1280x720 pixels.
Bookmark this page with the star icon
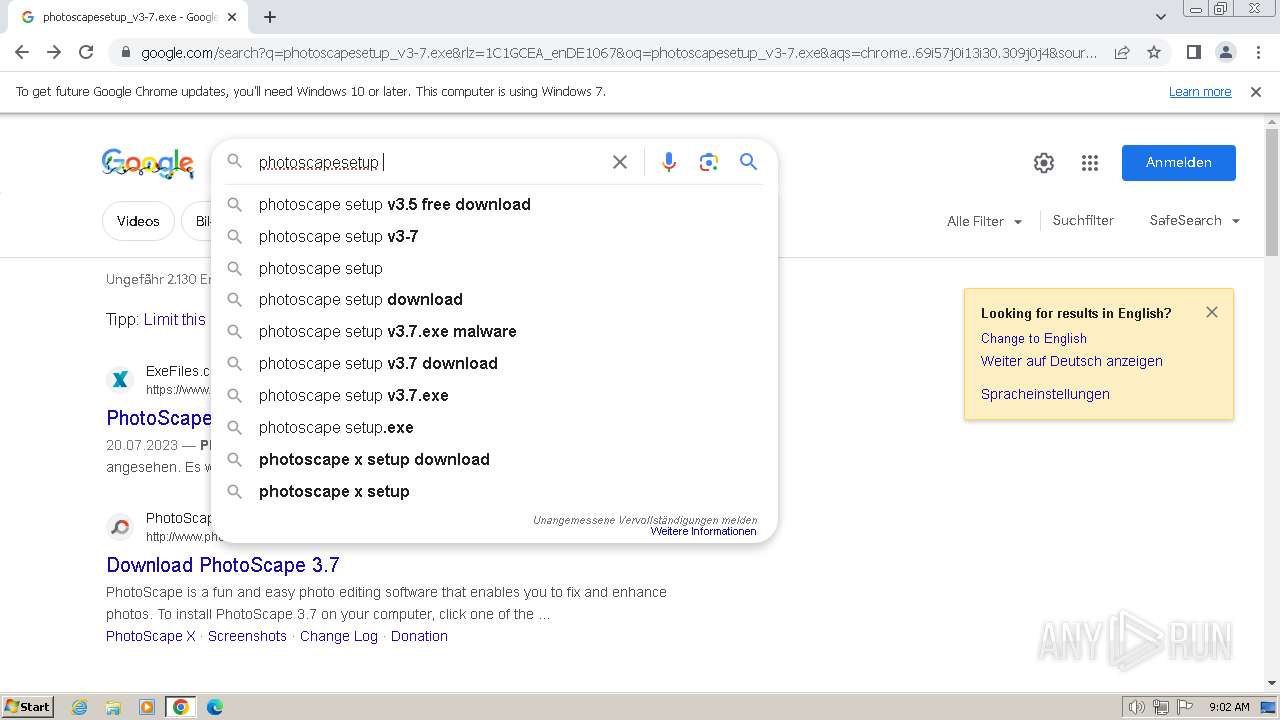(x=1154, y=52)
